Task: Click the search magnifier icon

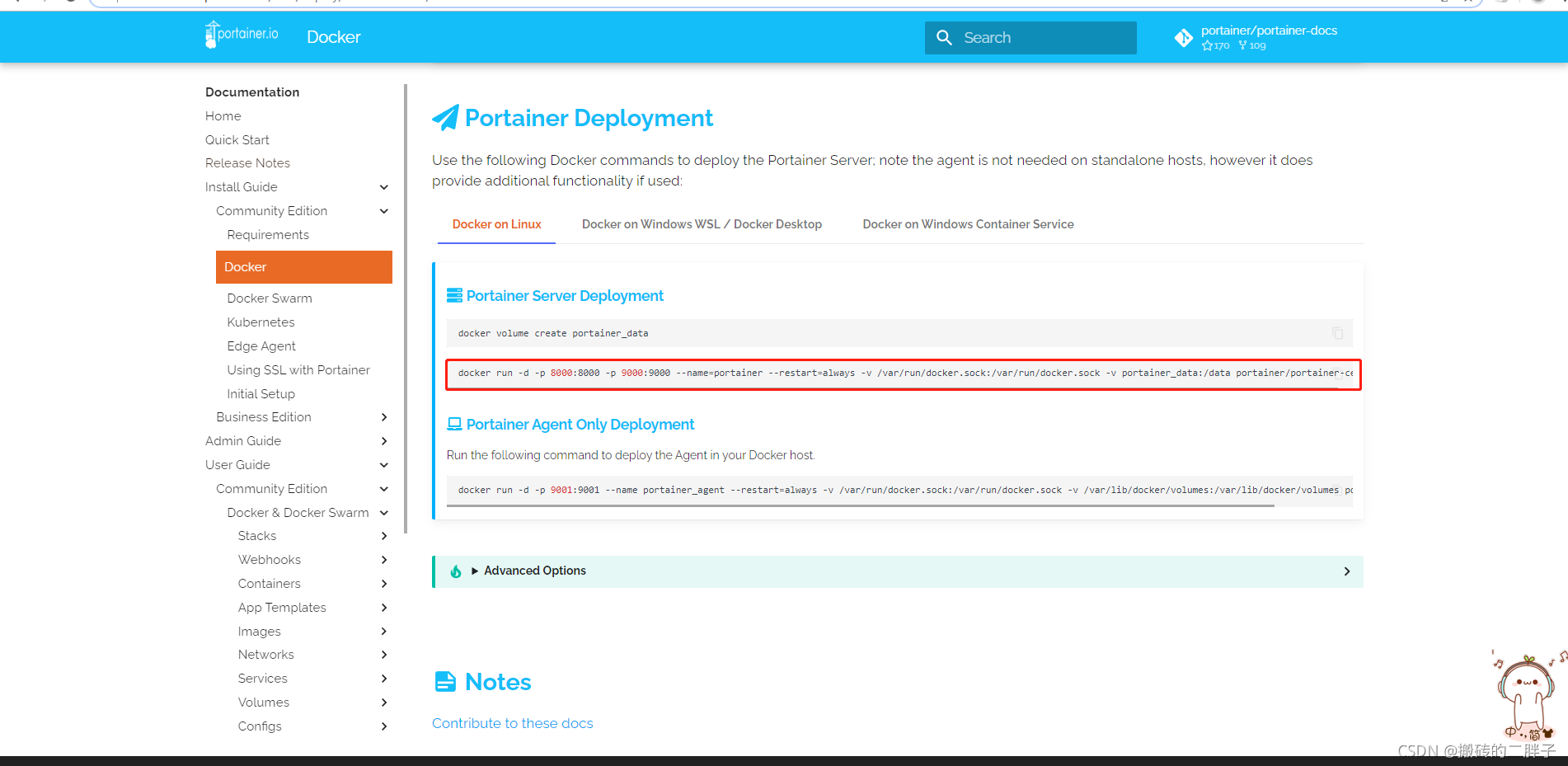Action: point(944,38)
